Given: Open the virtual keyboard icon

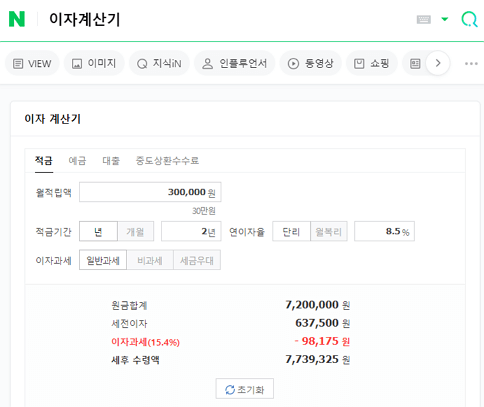Looking at the screenshot, I should tap(424, 19).
